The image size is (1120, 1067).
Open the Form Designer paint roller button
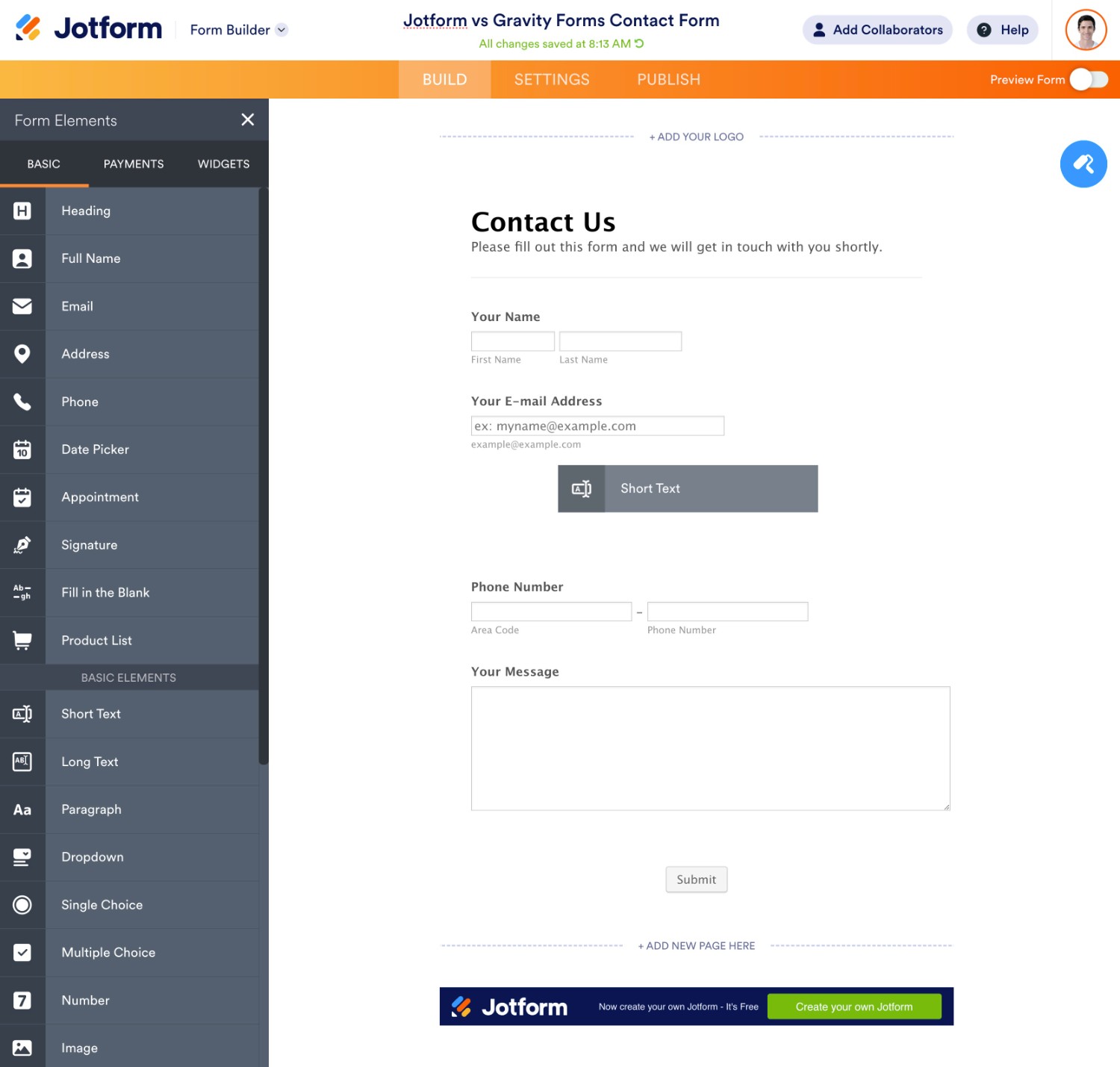click(x=1083, y=164)
